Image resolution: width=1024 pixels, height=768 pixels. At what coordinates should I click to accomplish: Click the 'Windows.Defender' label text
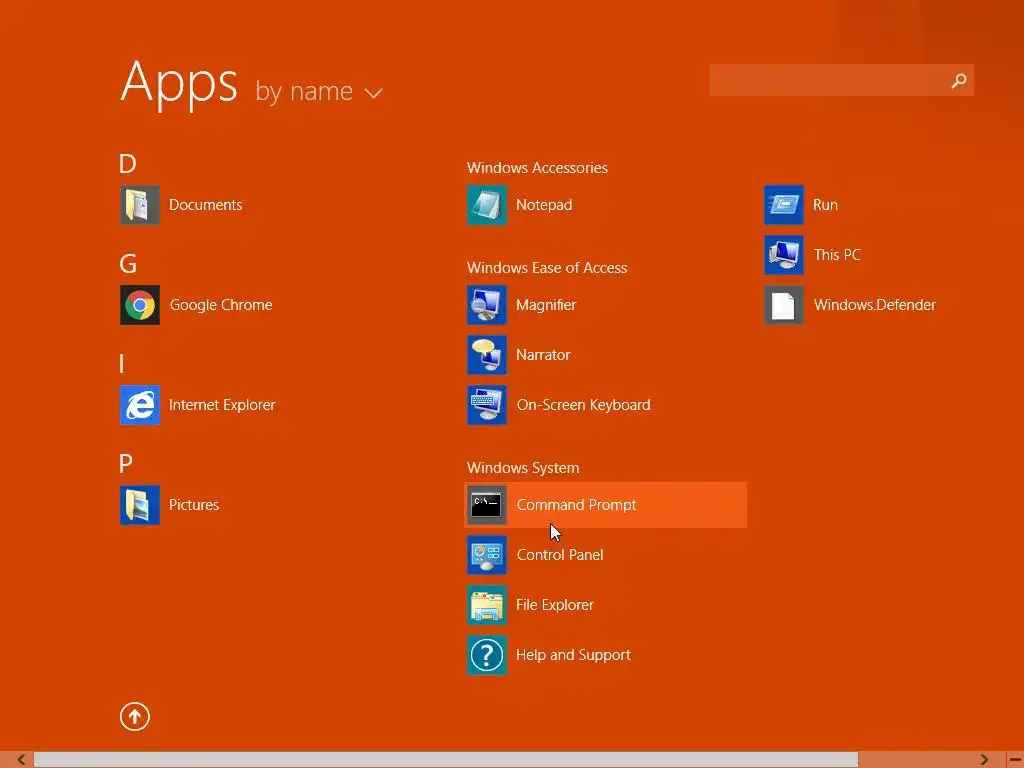tap(874, 305)
